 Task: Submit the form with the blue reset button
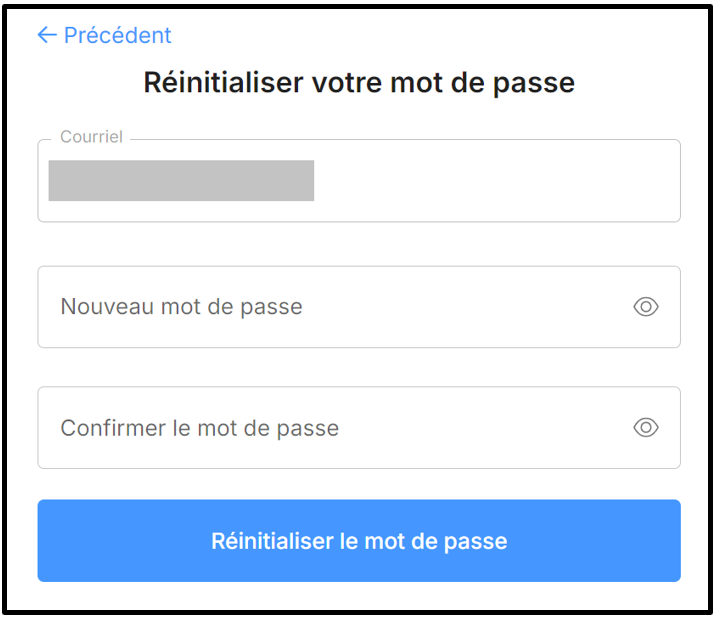[x=359, y=541]
